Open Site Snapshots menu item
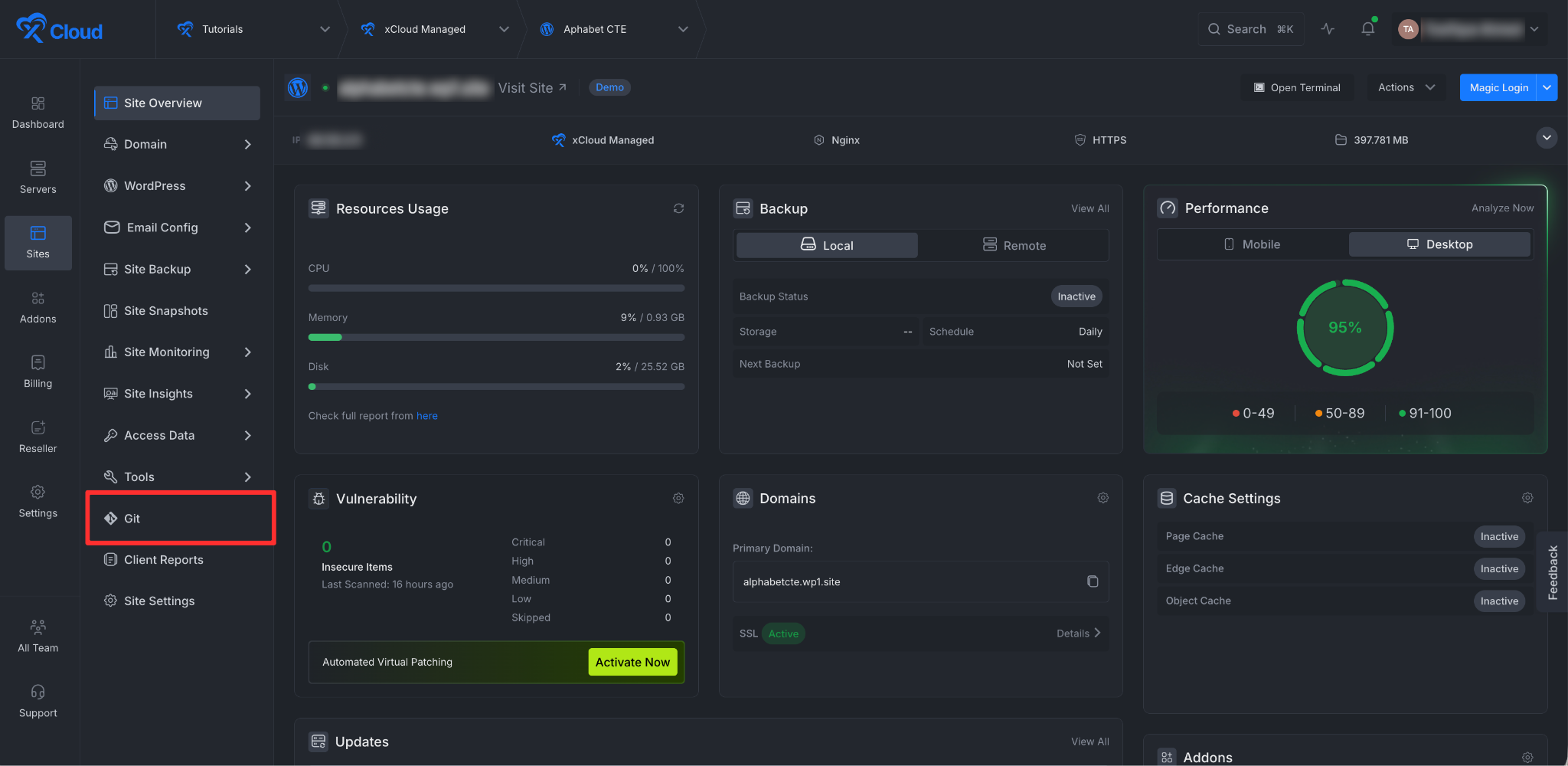 [177, 310]
